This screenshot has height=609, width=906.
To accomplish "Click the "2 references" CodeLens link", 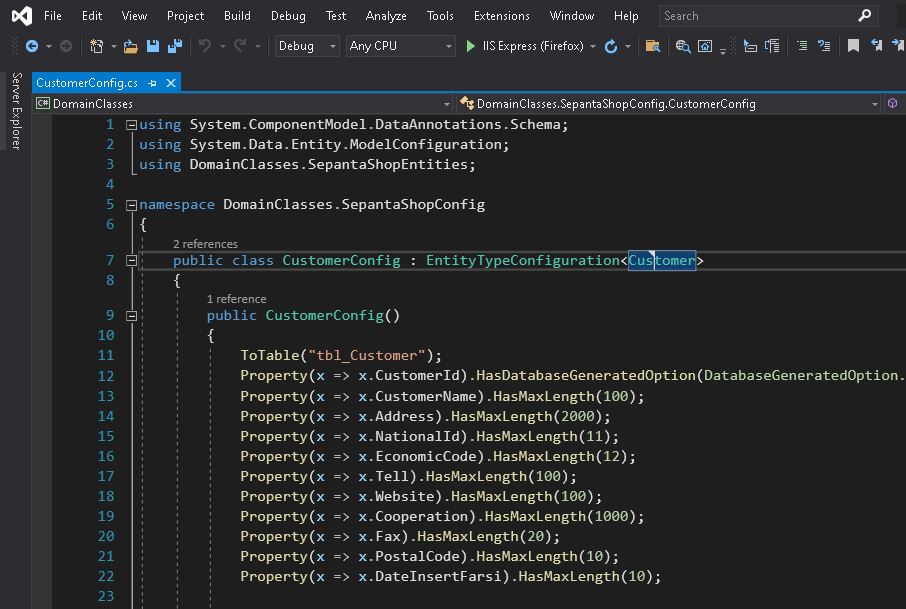I will coord(205,244).
